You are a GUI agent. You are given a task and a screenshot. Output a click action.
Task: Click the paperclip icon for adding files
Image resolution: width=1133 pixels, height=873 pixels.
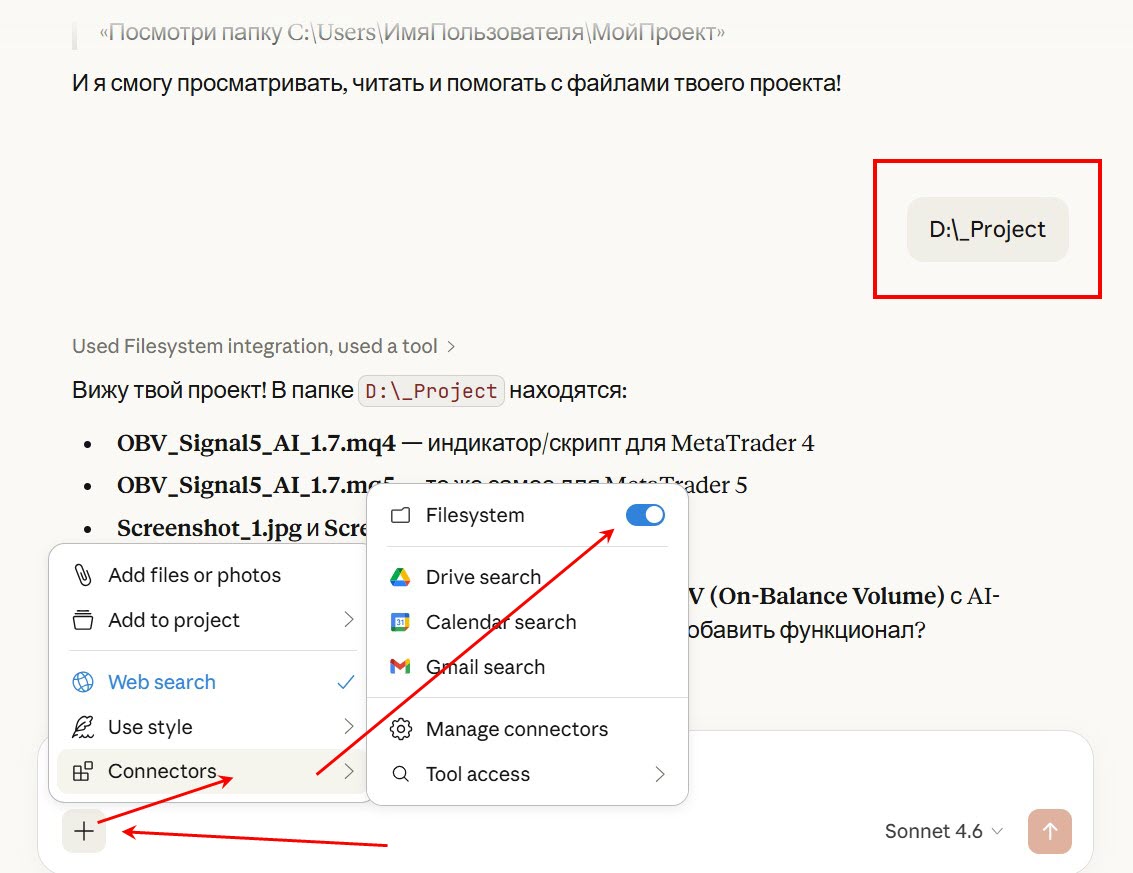click(83, 575)
